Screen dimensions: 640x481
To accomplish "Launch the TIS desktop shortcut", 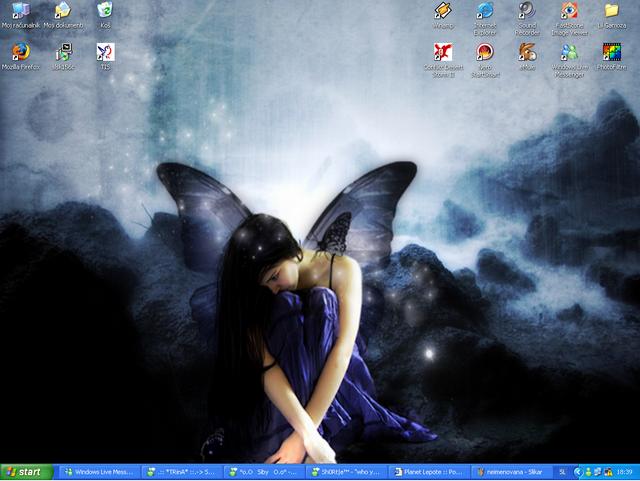I will (x=105, y=52).
